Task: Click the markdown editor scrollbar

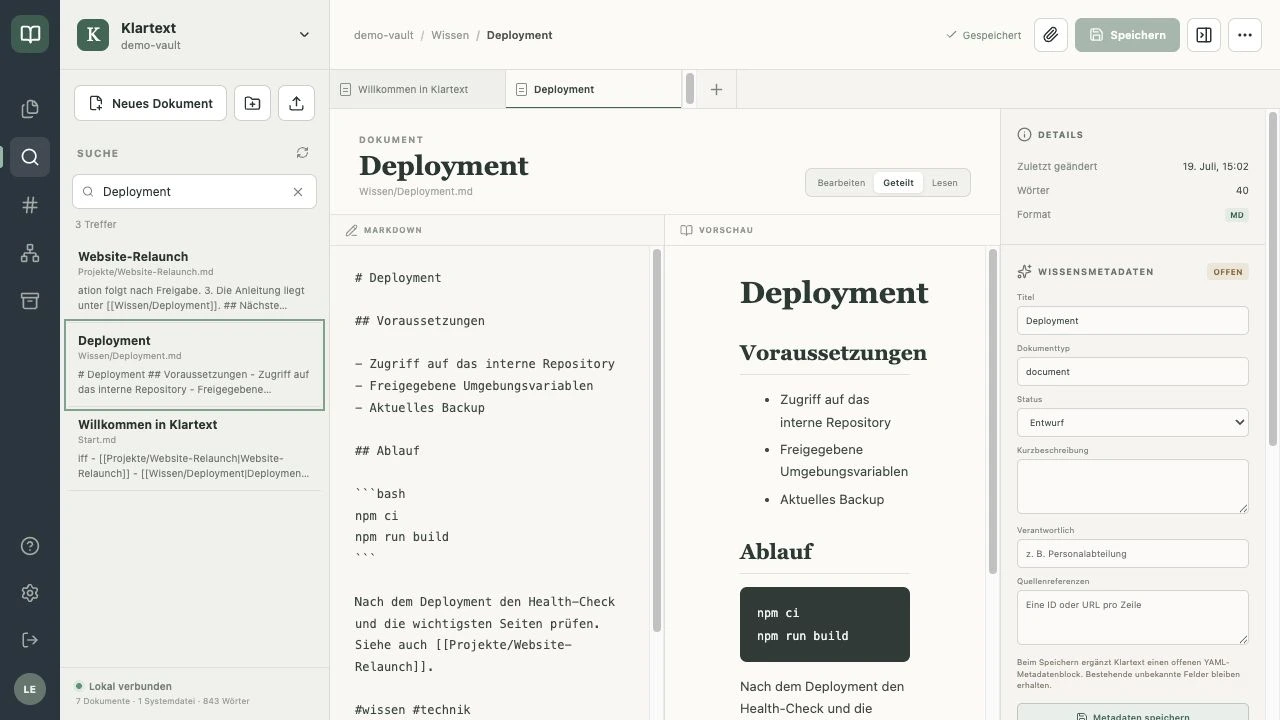Action: [x=657, y=440]
